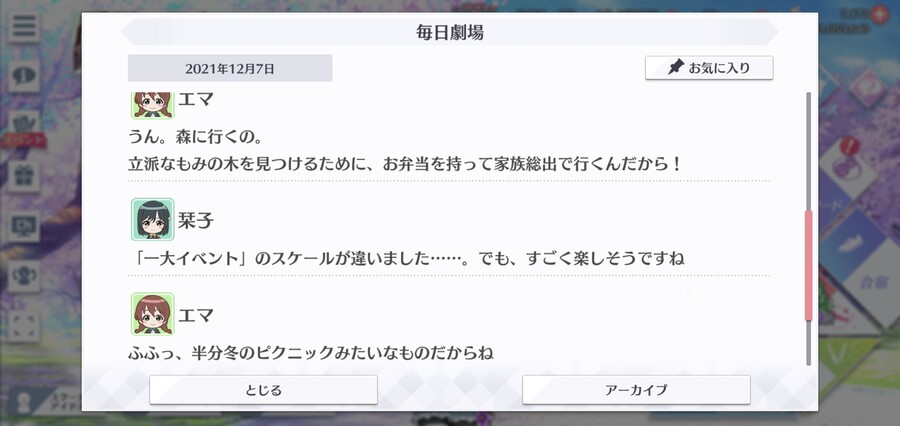Select the 2021年12月7日 date label
Screen dimensions: 900x426
(x=230, y=68)
